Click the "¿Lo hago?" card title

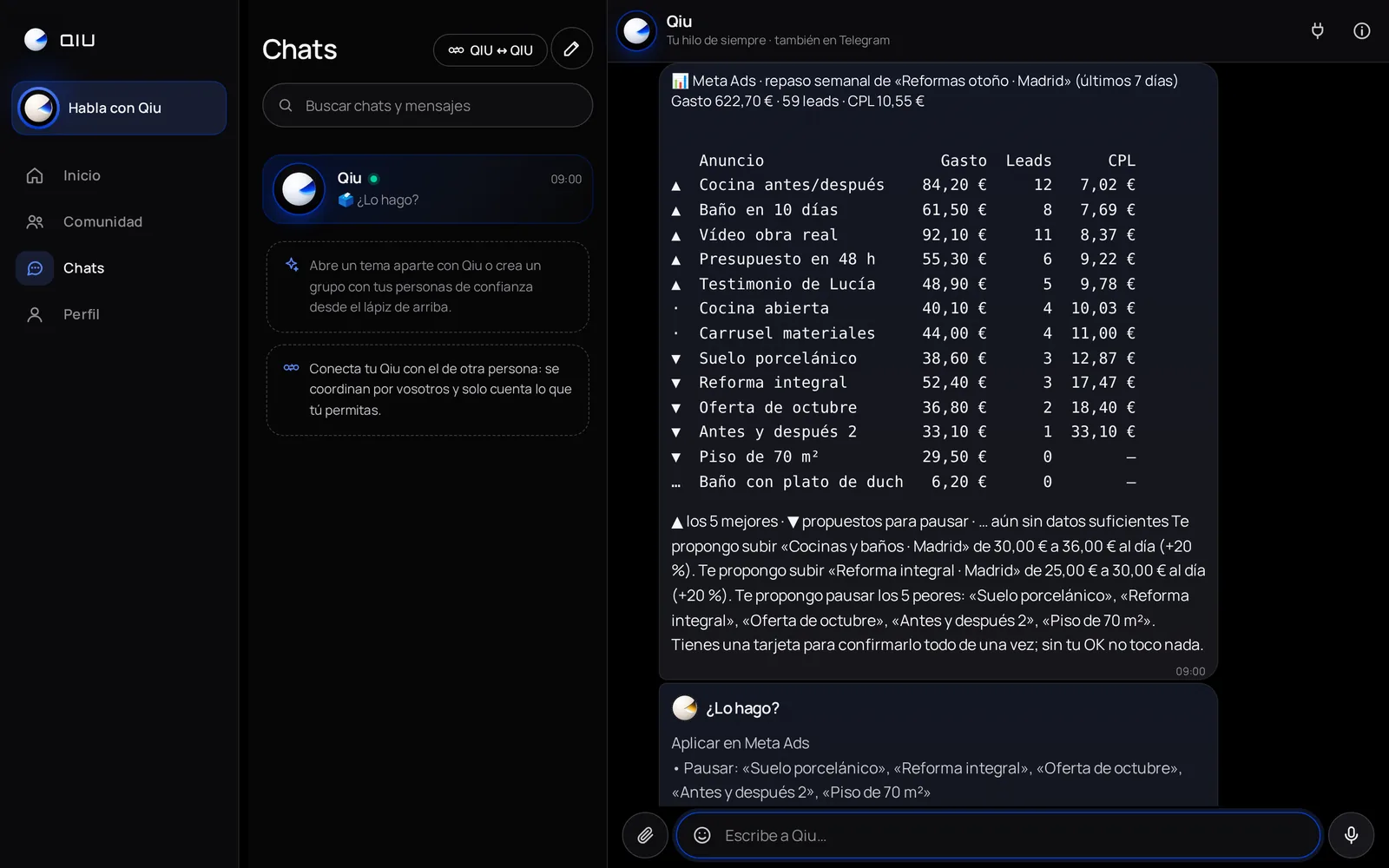click(742, 708)
